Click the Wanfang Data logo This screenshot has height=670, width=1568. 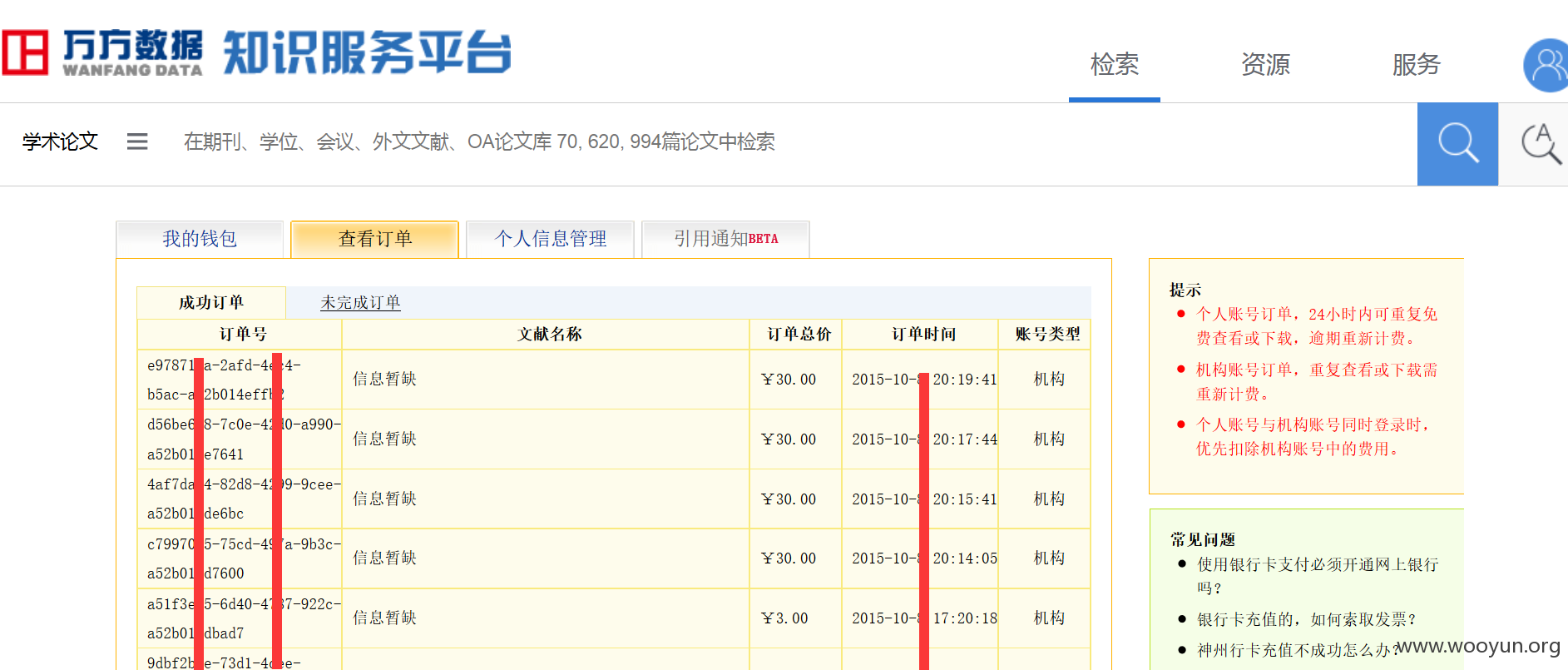[x=102, y=53]
